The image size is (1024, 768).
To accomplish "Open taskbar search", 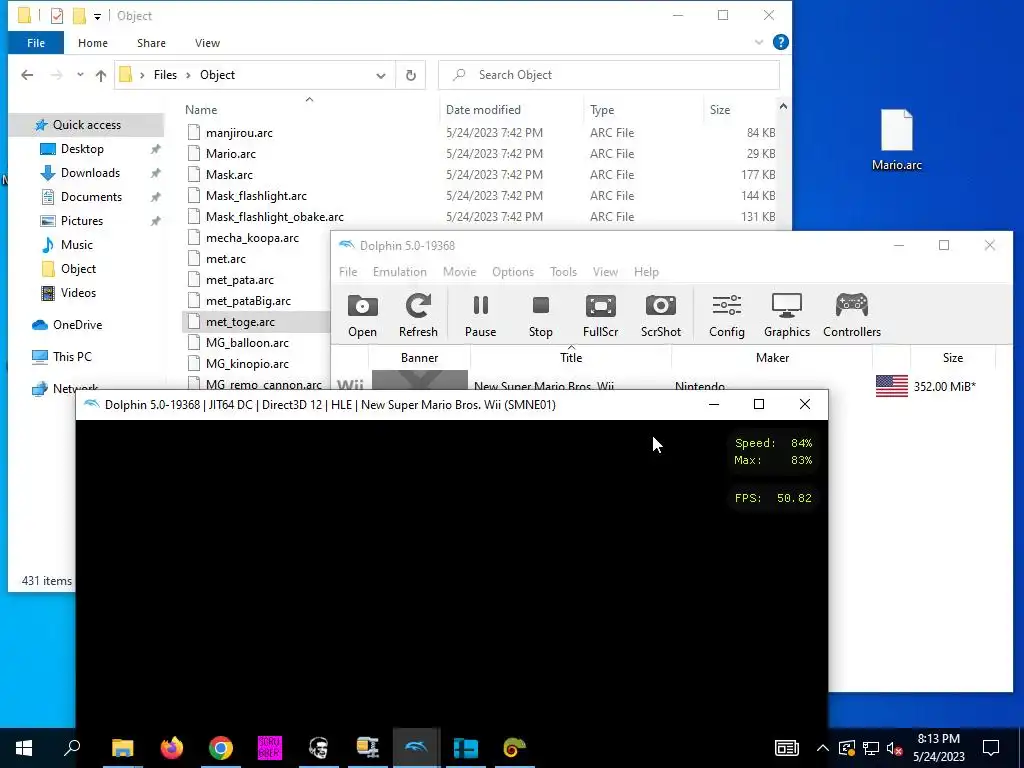I will point(72,748).
